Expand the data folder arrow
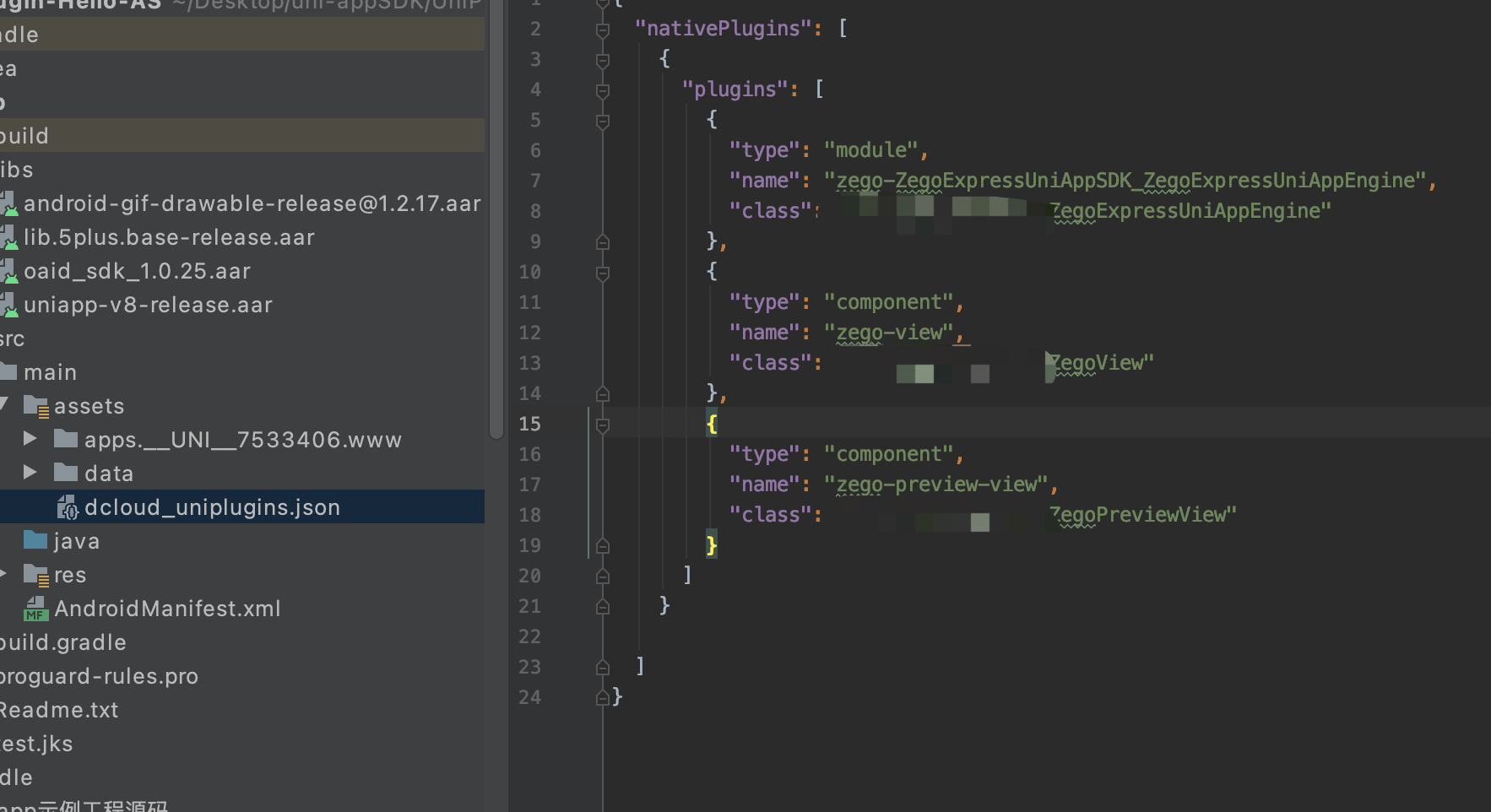Image resolution: width=1491 pixels, height=812 pixels. (30, 472)
